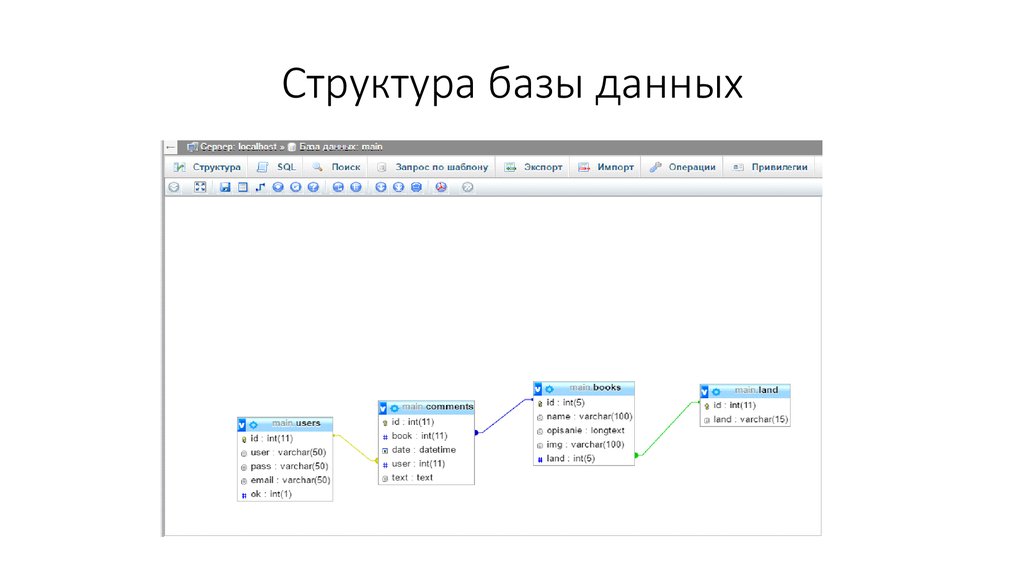The image size is (1024, 574).
Task: Click 'date : datetime' row
Action: (426, 450)
